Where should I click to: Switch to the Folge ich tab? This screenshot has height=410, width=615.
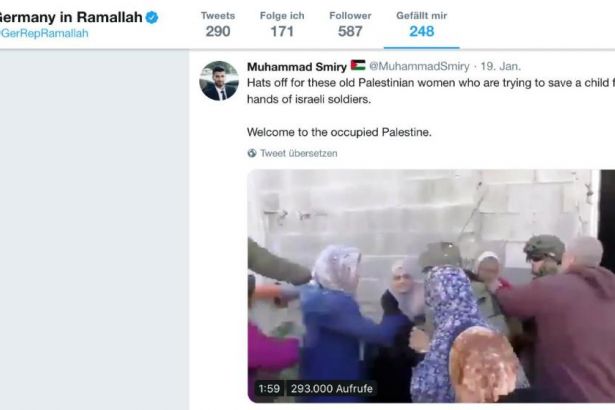[280, 24]
